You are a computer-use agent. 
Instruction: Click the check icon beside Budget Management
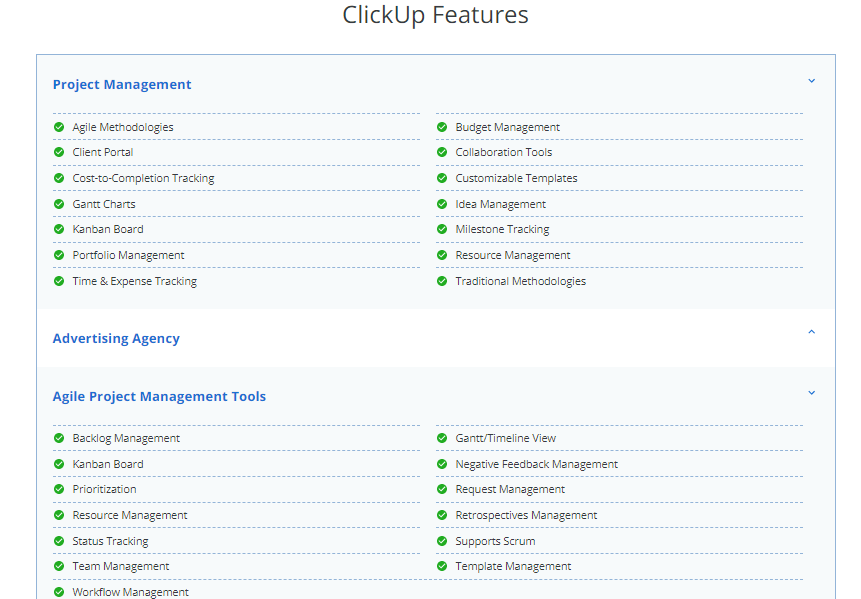point(442,127)
